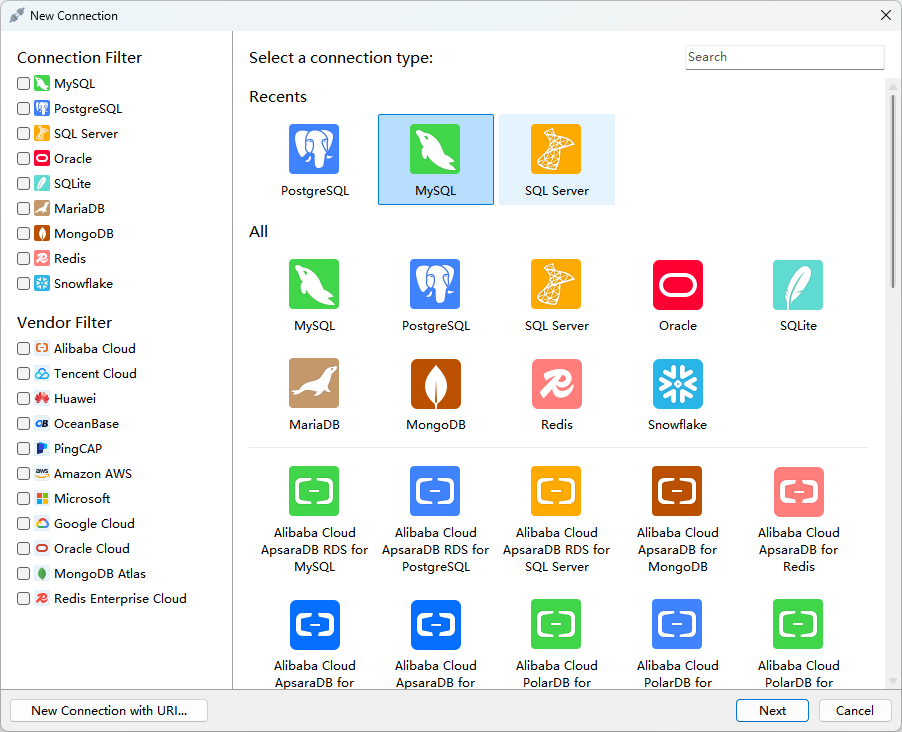Tick the Tencent Cloud vendor checkbox
This screenshot has width=902, height=732.
[x=24, y=373]
